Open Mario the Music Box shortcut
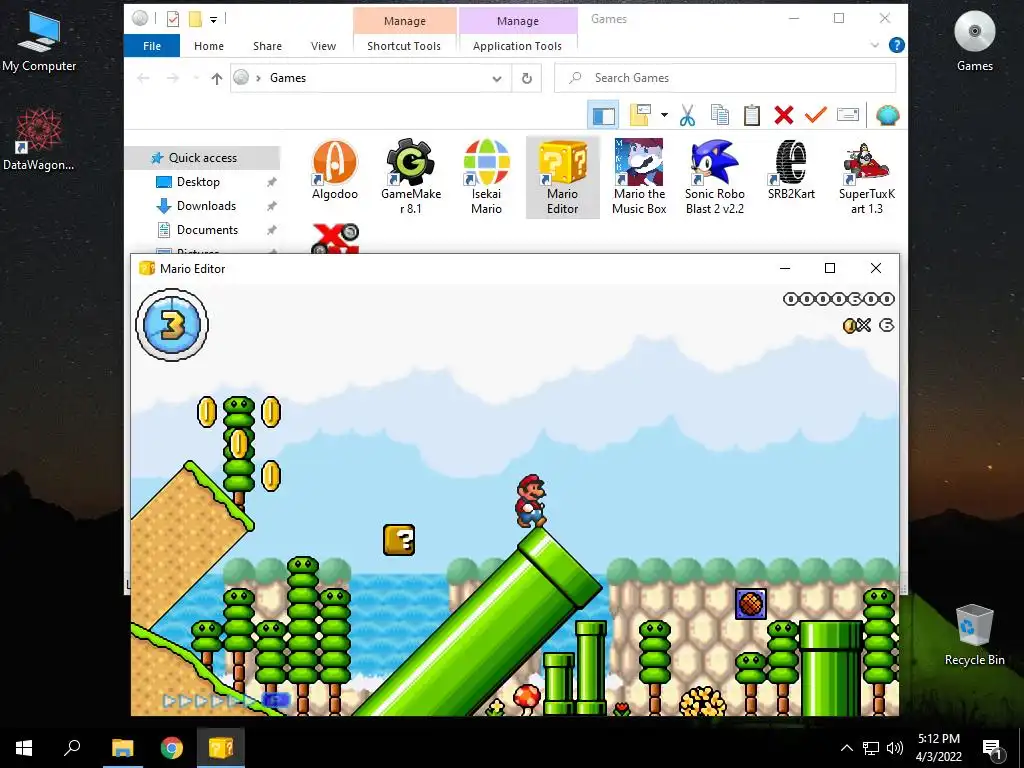 (639, 176)
